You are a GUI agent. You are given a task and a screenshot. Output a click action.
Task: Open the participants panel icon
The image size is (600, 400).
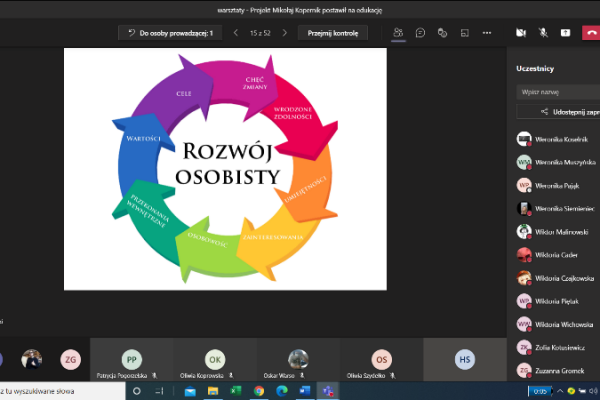click(398, 32)
